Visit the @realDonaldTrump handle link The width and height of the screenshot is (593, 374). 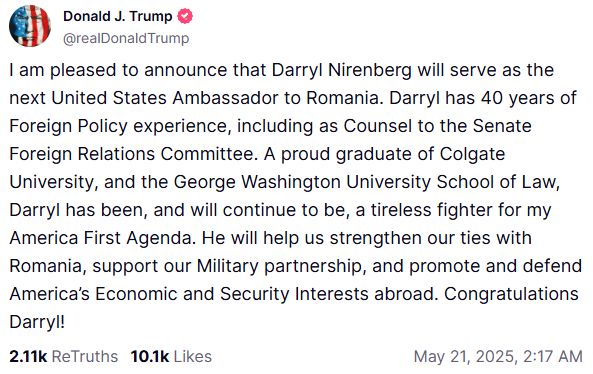pos(126,39)
